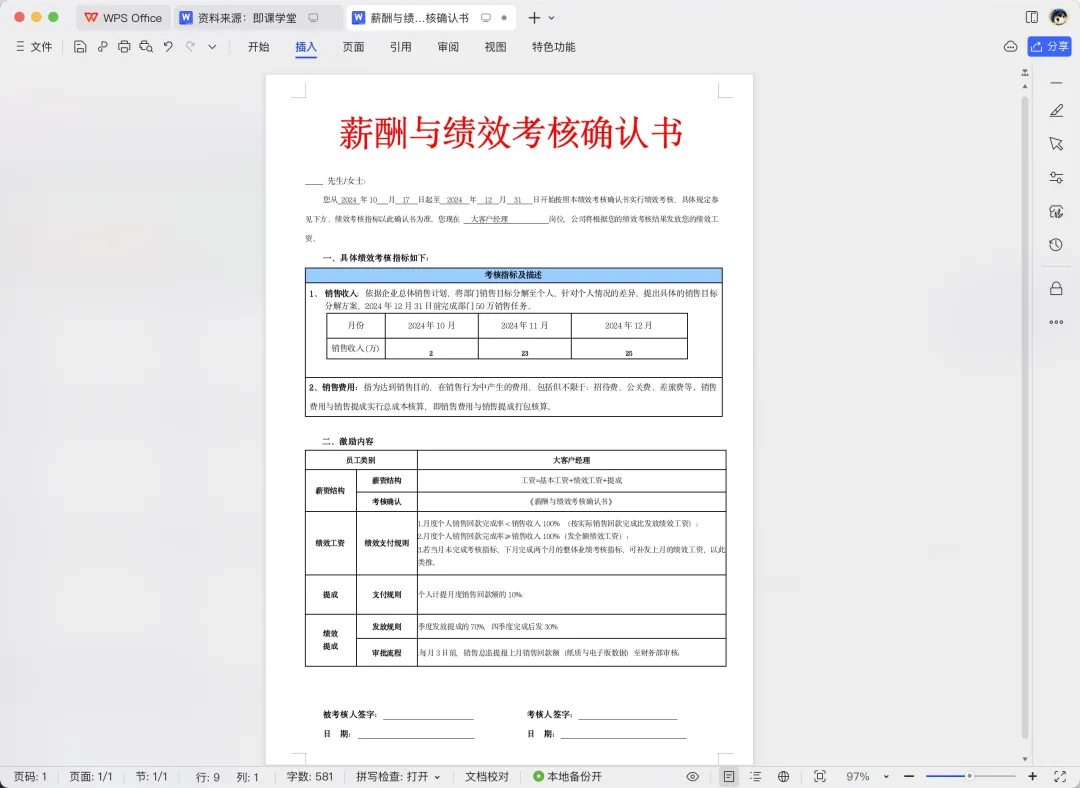Image resolution: width=1080 pixels, height=788 pixels.
Task: Switch to the WPS Office home tab
Action: click(124, 18)
